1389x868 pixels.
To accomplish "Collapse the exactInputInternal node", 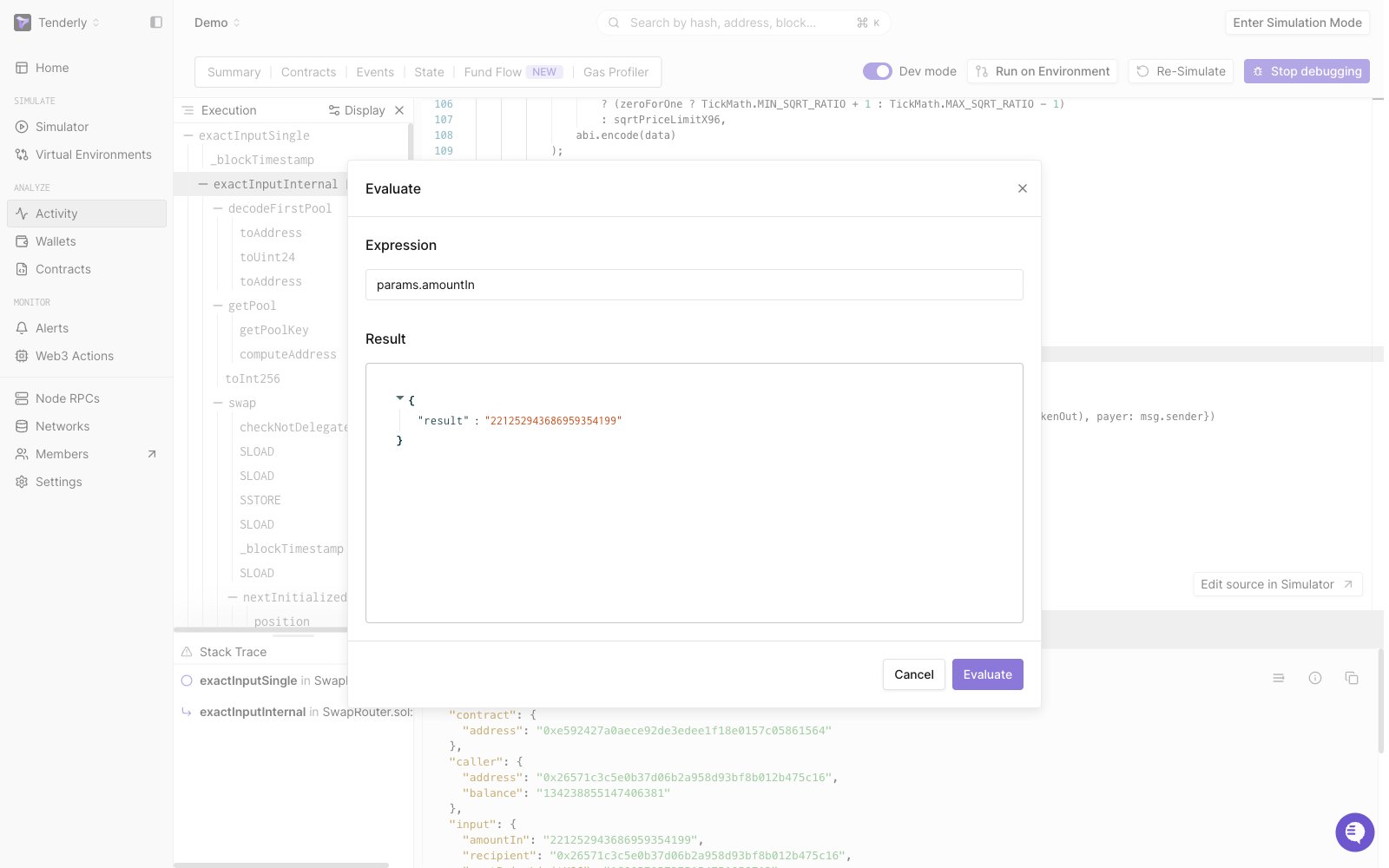I will [203, 184].
